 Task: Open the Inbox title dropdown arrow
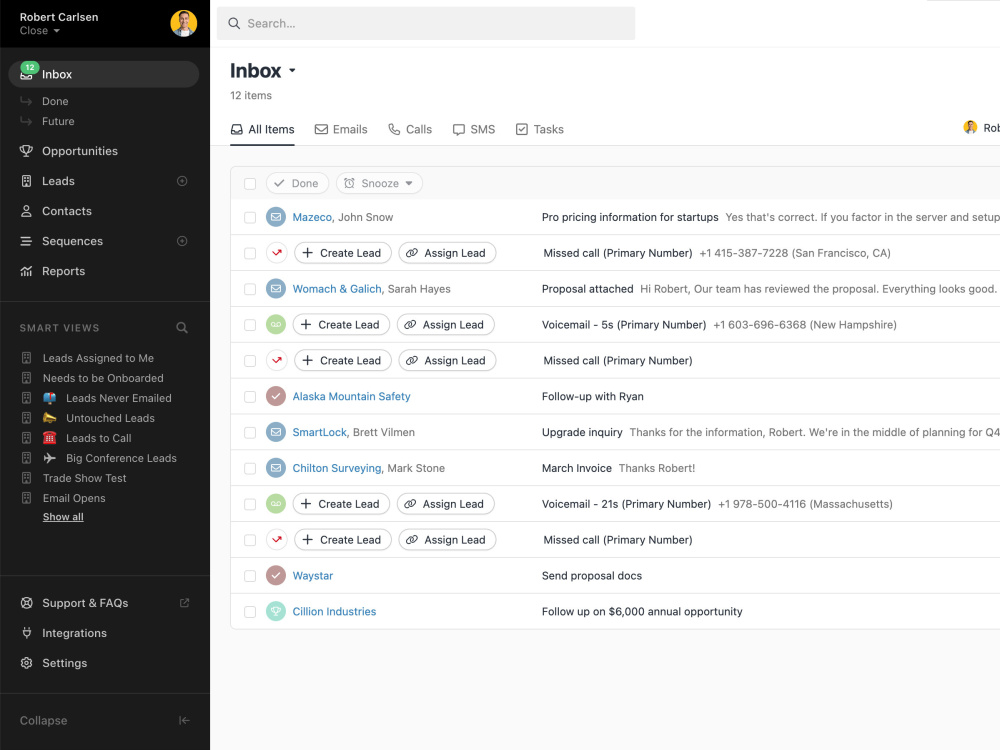click(292, 71)
